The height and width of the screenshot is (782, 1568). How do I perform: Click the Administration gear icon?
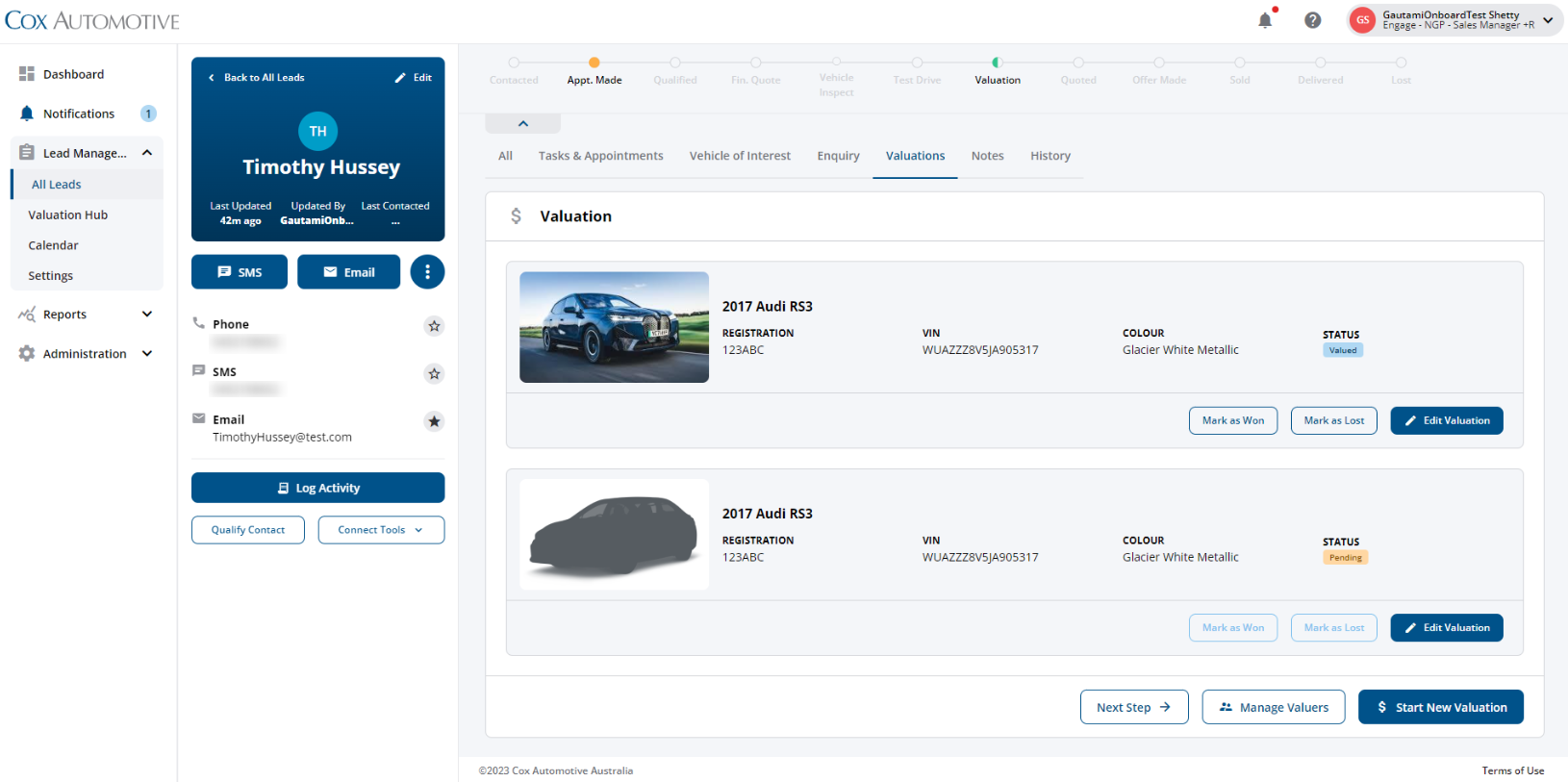coord(27,354)
